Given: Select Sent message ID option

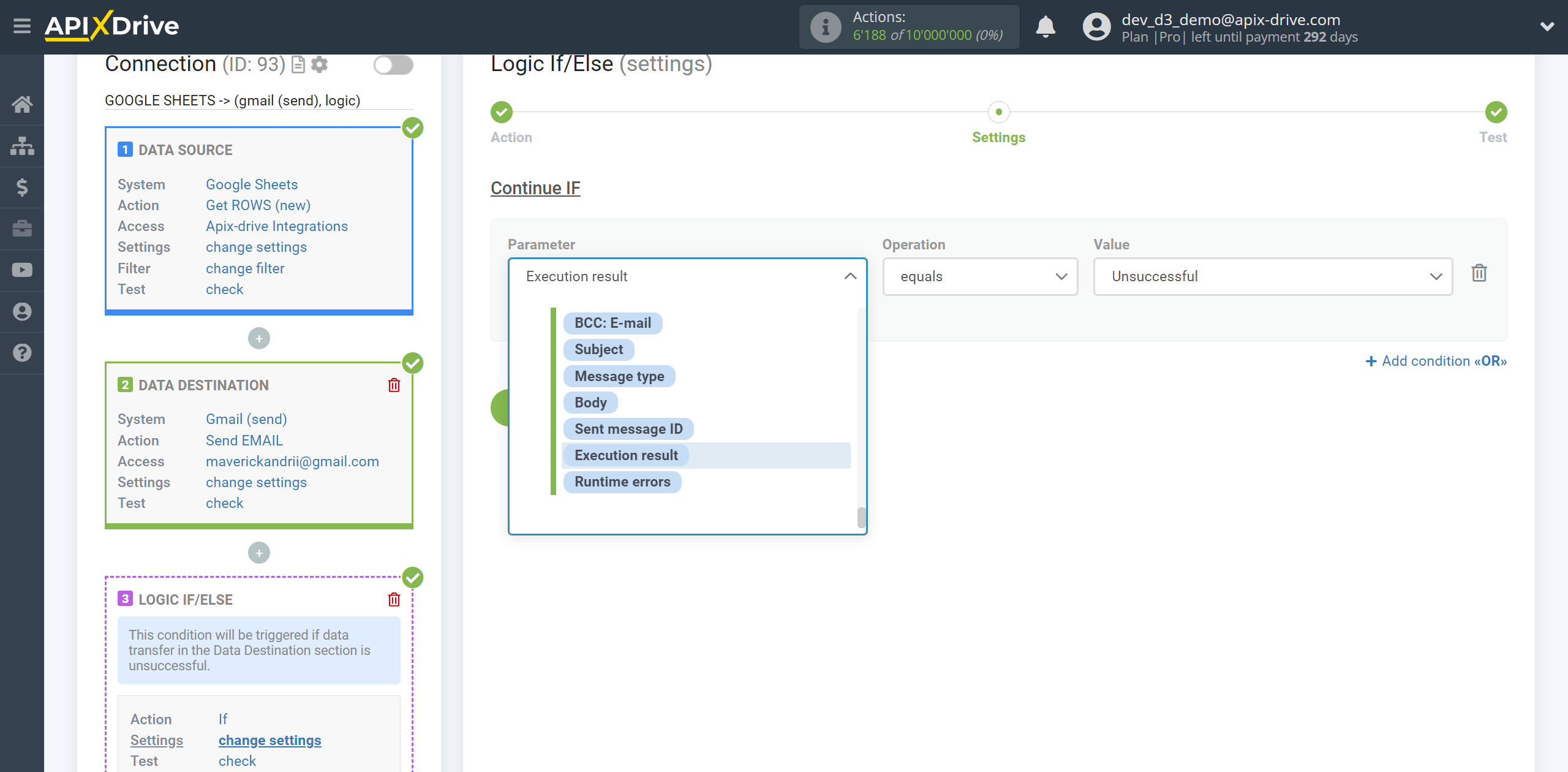Looking at the screenshot, I should tap(628, 429).
